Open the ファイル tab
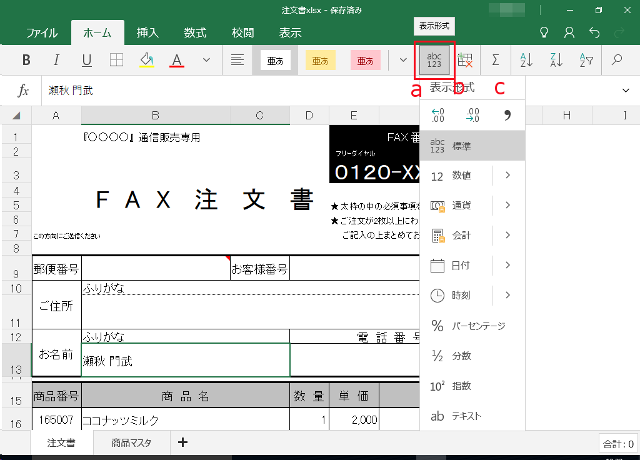640x460 pixels. click(42, 33)
